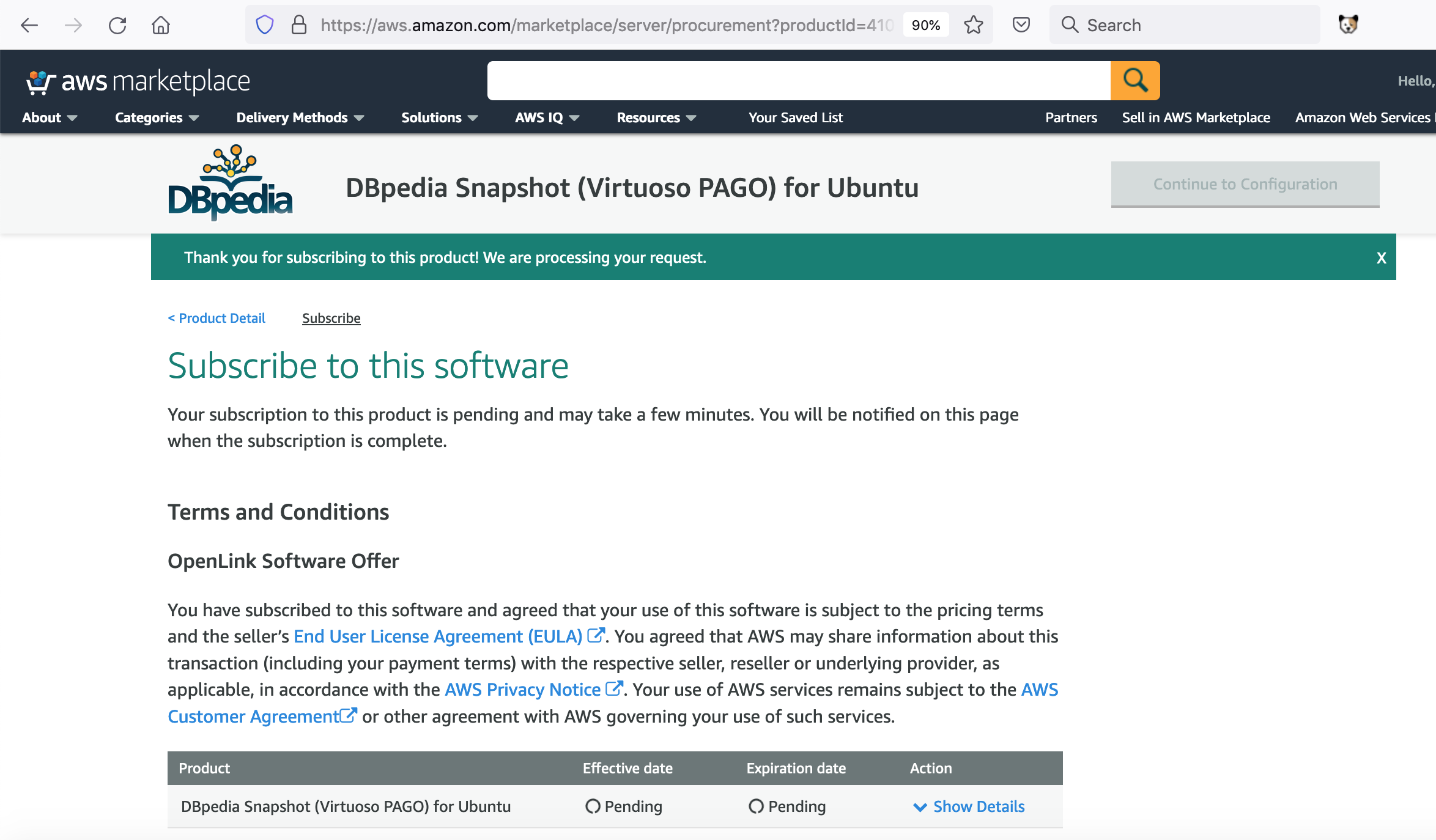Bookmark page with star icon
The height and width of the screenshot is (840, 1436).
(973, 25)
